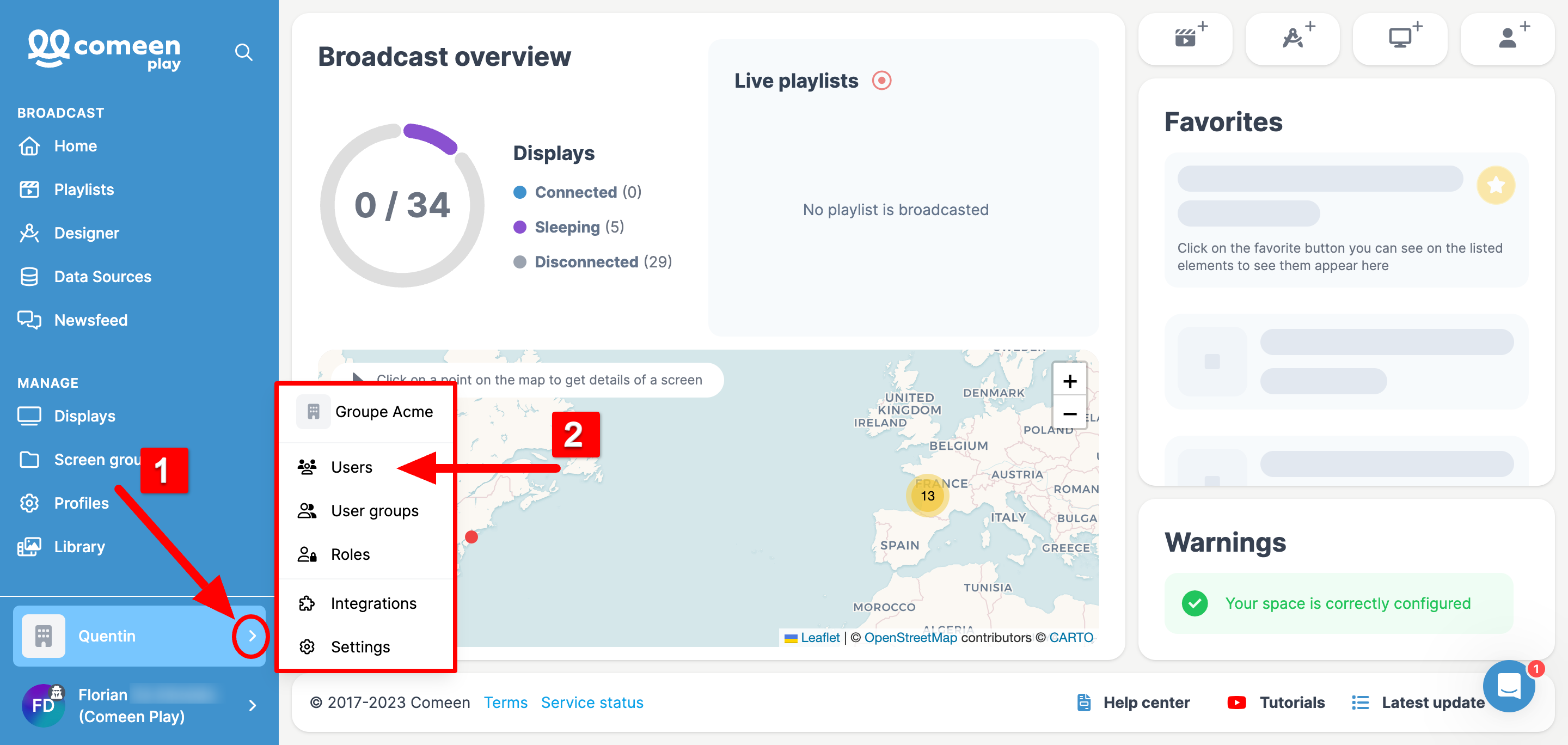This screenshot has width=1568, height=745.
Task: Click the Disconnected displays legend entry
Action: tap(593, 262)
